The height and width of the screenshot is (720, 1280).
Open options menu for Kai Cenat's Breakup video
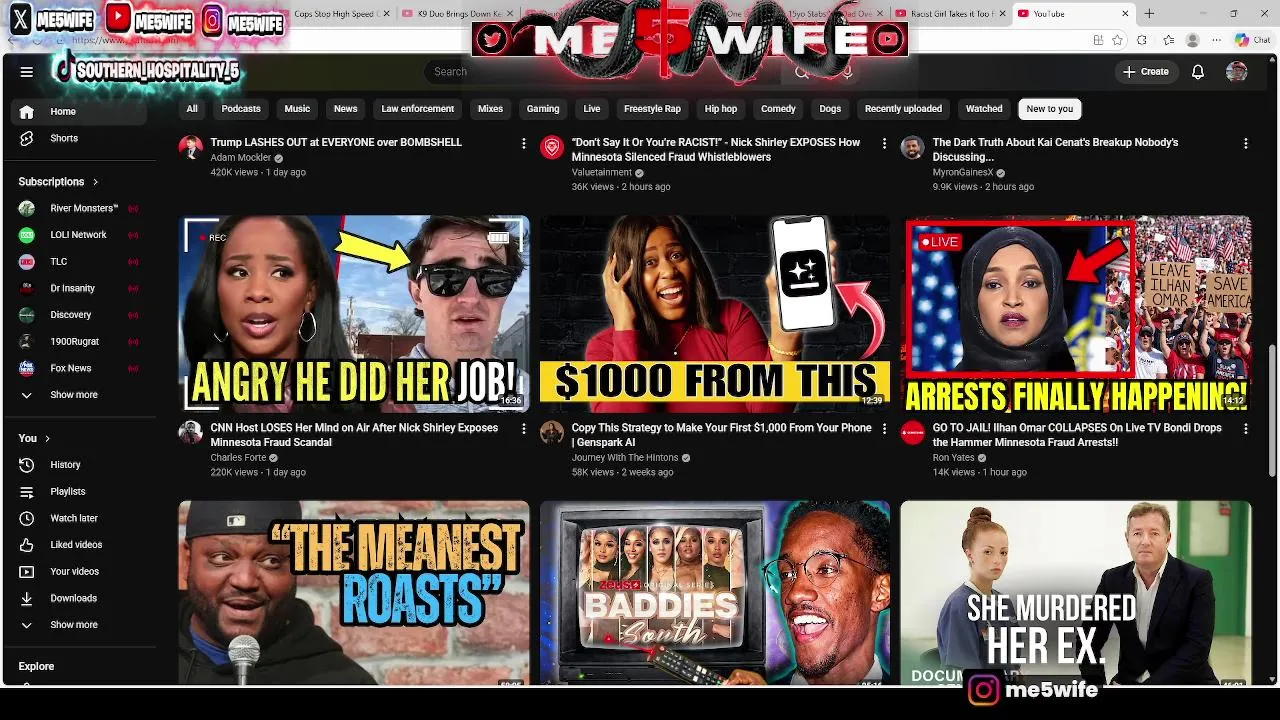tap(1245, 144)
